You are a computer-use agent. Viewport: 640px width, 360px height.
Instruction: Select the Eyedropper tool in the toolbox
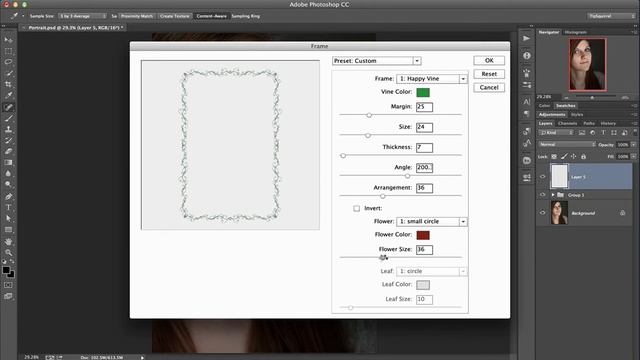8,96
